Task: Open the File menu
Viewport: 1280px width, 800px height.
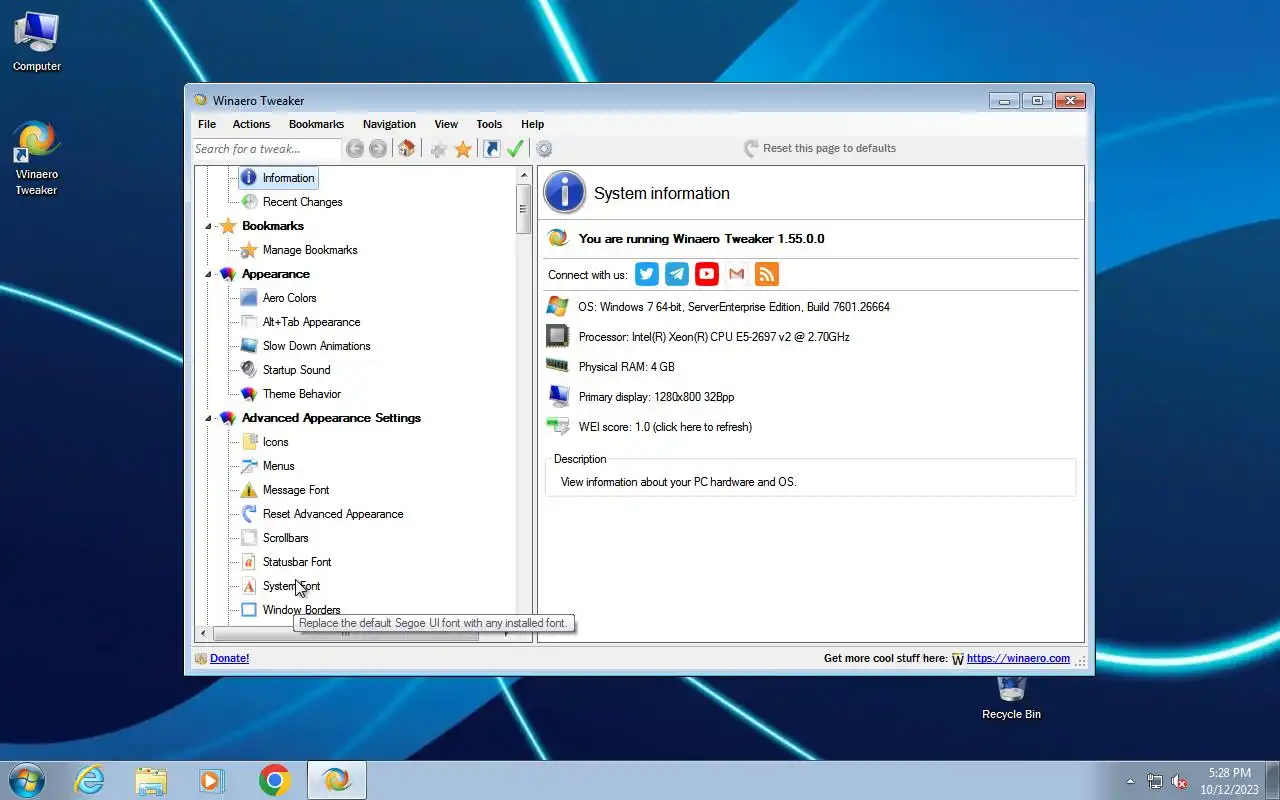Action: point(207,124)
